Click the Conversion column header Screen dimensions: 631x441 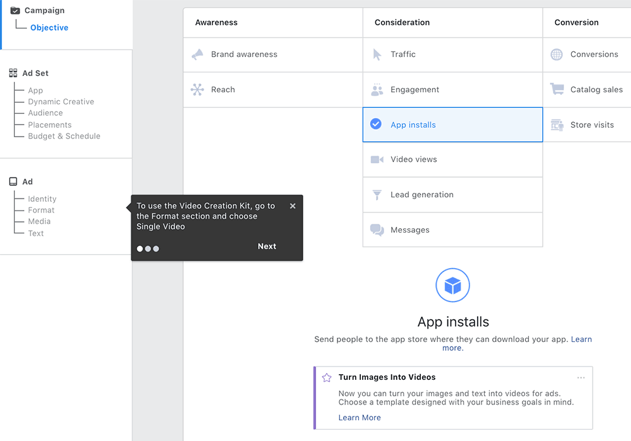(576, 23)
